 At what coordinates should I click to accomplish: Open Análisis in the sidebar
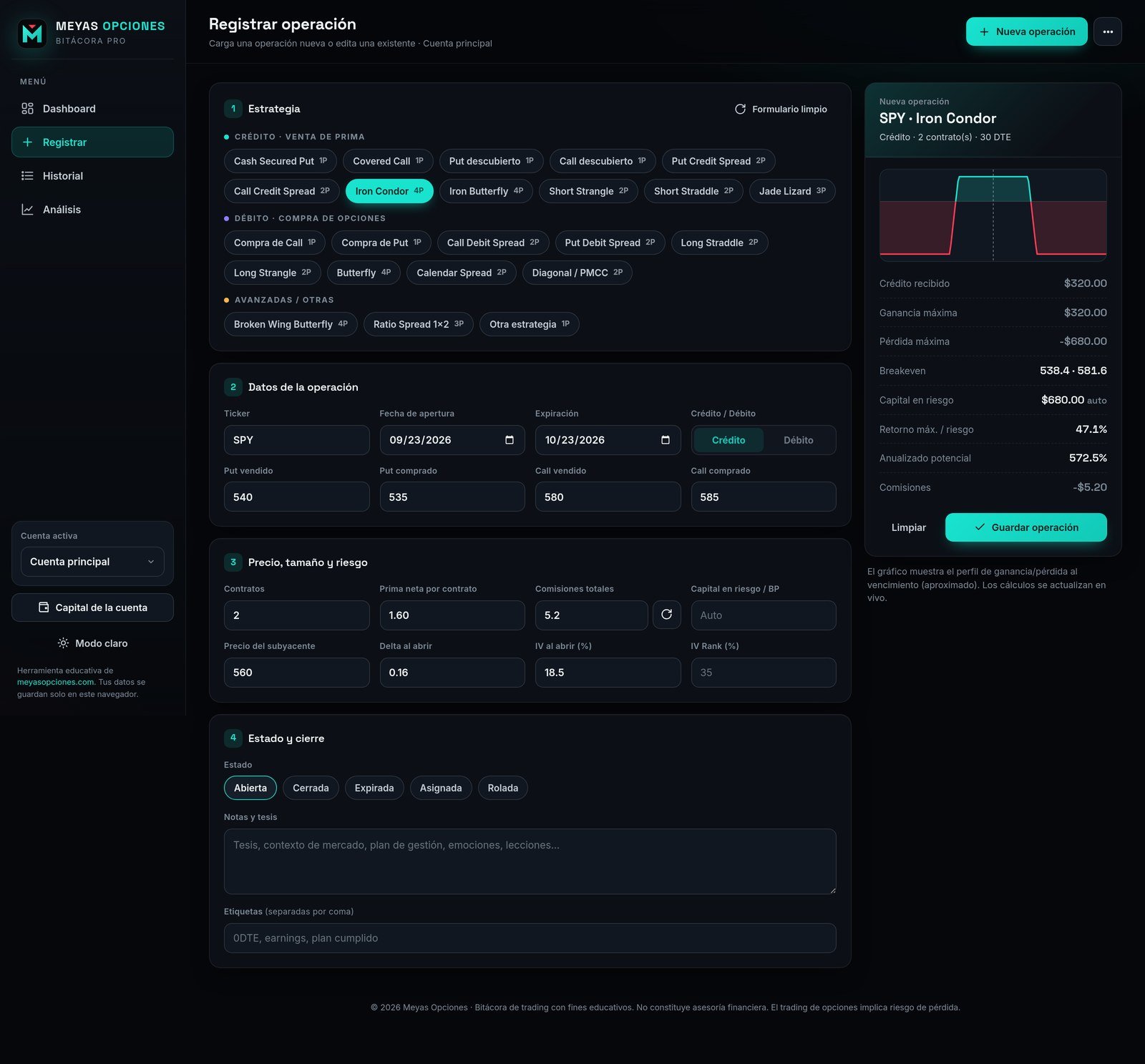pos(92,210)
